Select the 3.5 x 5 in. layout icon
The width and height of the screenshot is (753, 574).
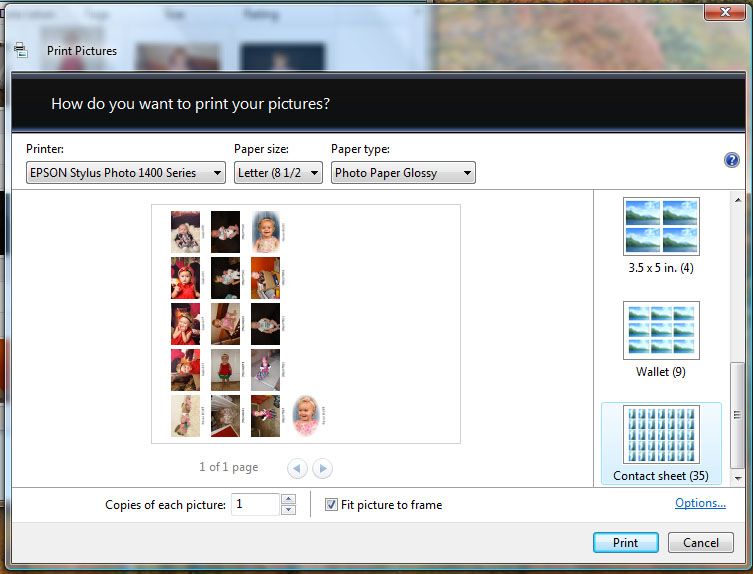(x=661, y=226)
